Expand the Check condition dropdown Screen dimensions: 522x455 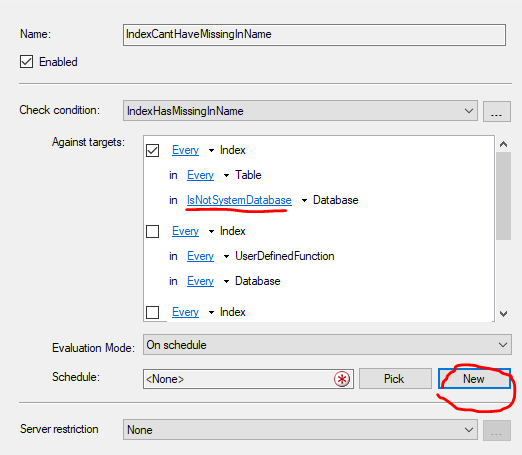tap(469, 111)
